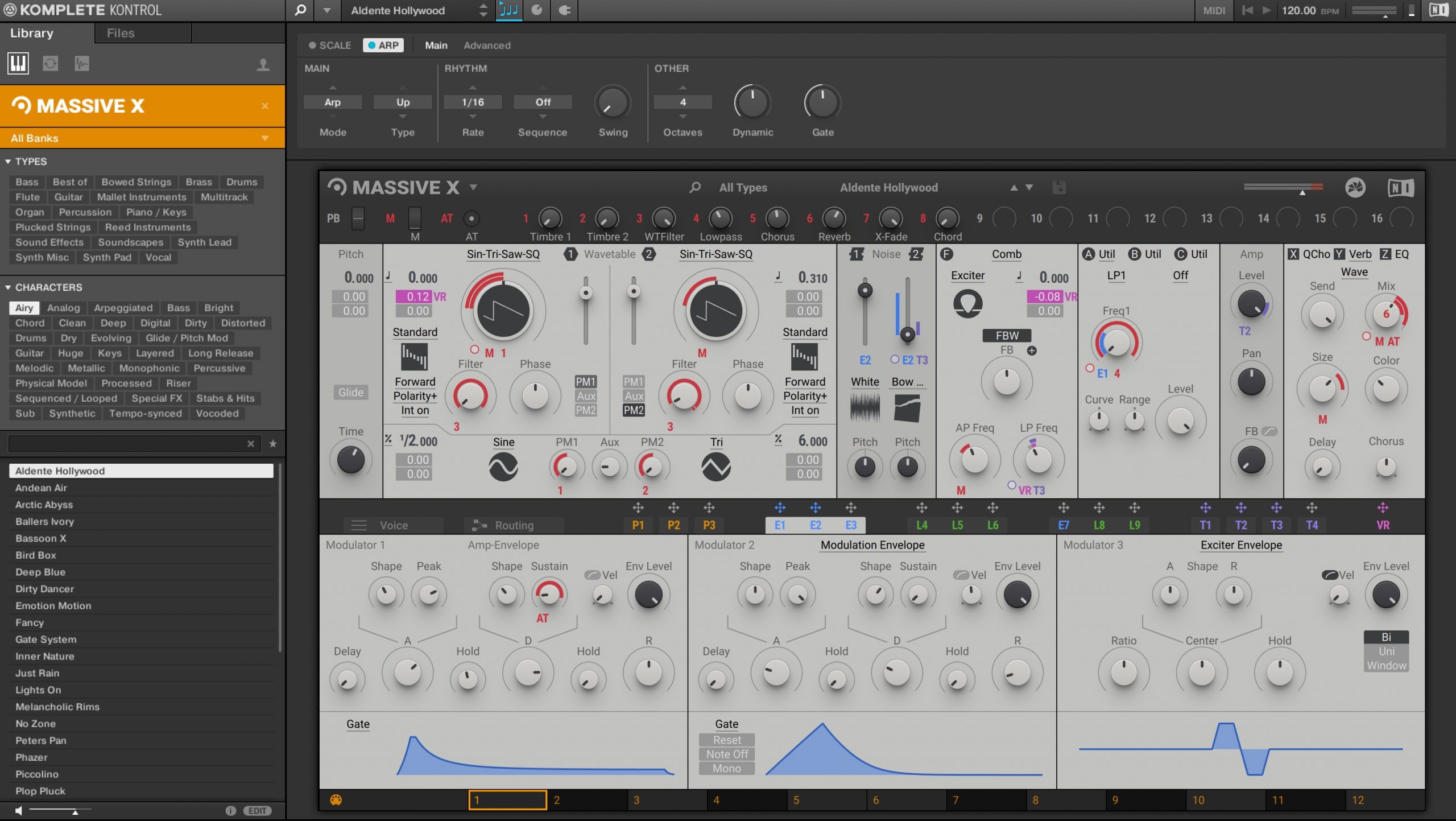The image size is (1456, 821).
Task: Toggle Vel switch in Amp-Envelope
Action: [593, 575]
